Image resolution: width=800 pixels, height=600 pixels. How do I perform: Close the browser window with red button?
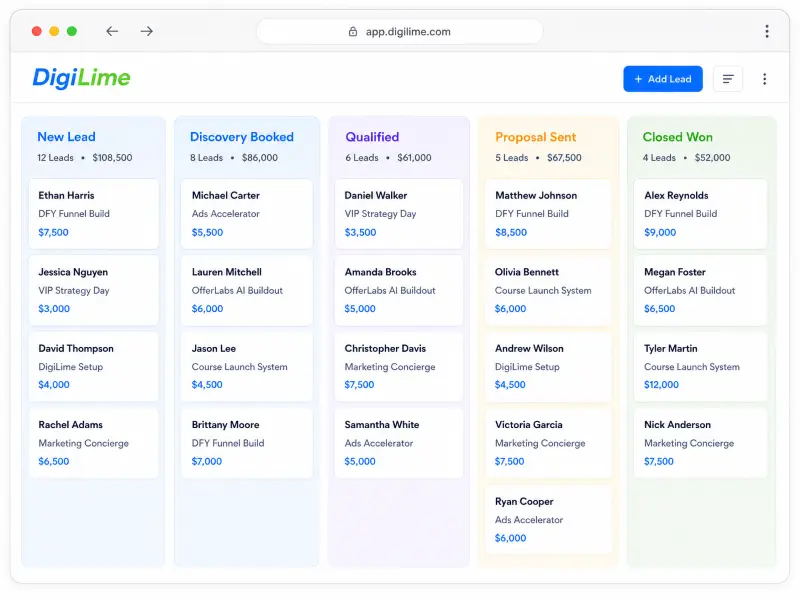[36, 31]
